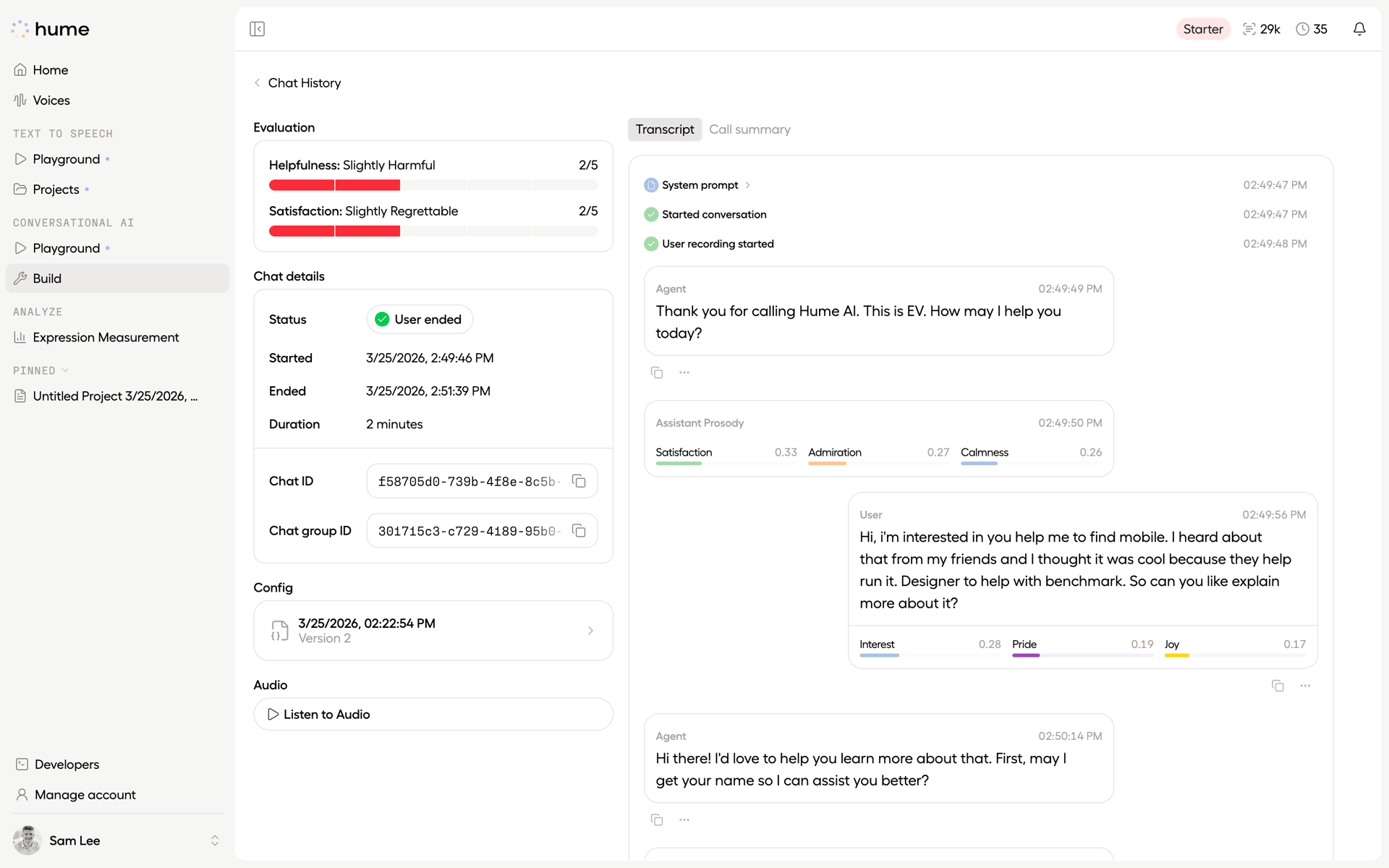Click the Chat group ID field
Screen dimensions: 1389x868
point(482,531)
